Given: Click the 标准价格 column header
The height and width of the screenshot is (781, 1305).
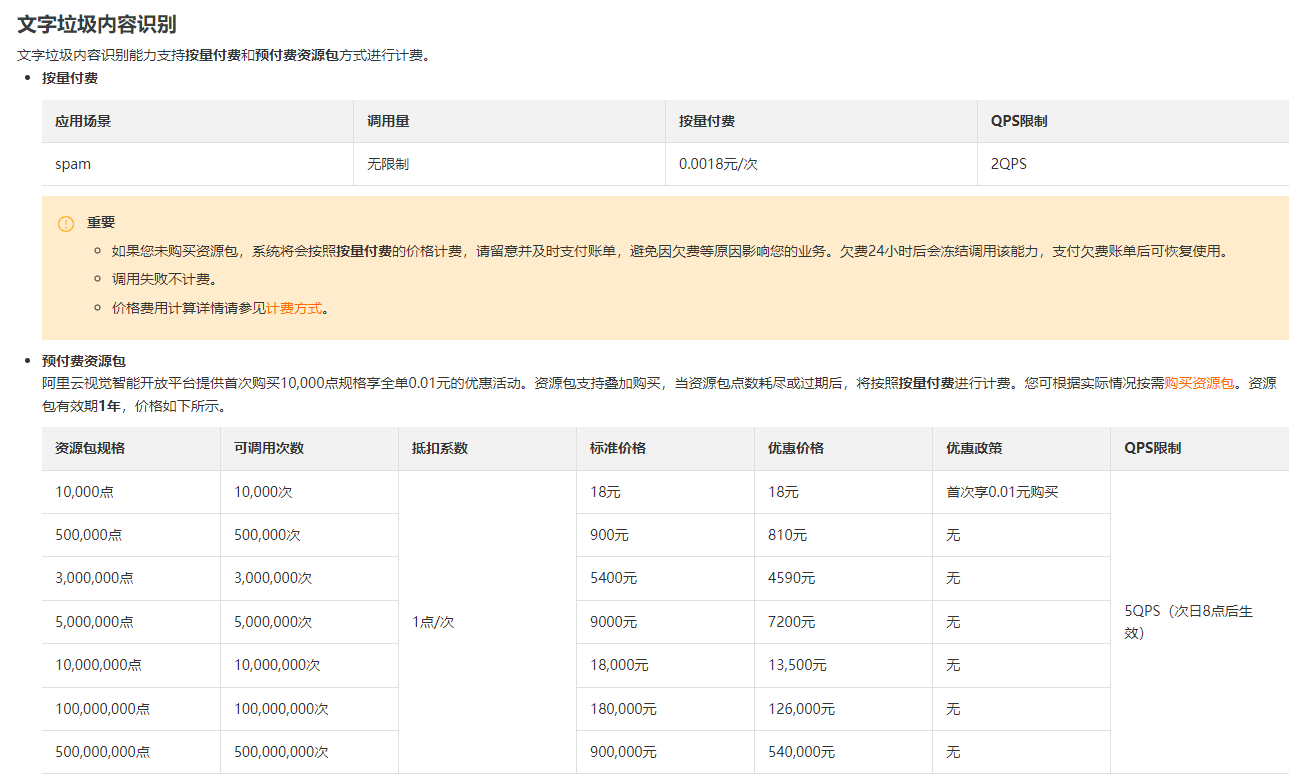Looking at the screenshot, I should 666,448.
